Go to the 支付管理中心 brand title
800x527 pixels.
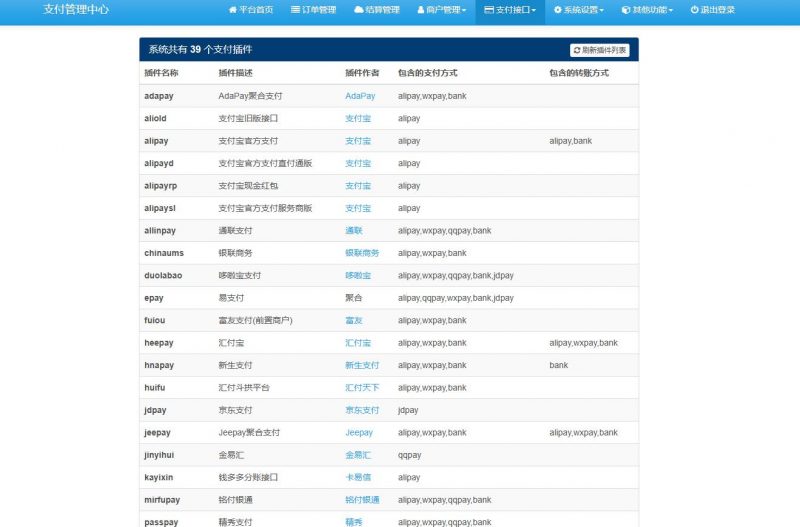(76, 10)
